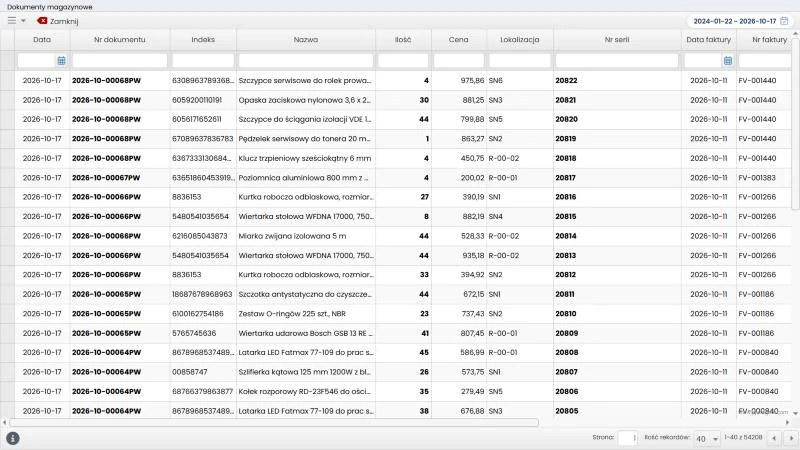Click the info icon at bottom left
Image resolution: width=800 pixels, height=450 pixels.
[x=13, y=438]
